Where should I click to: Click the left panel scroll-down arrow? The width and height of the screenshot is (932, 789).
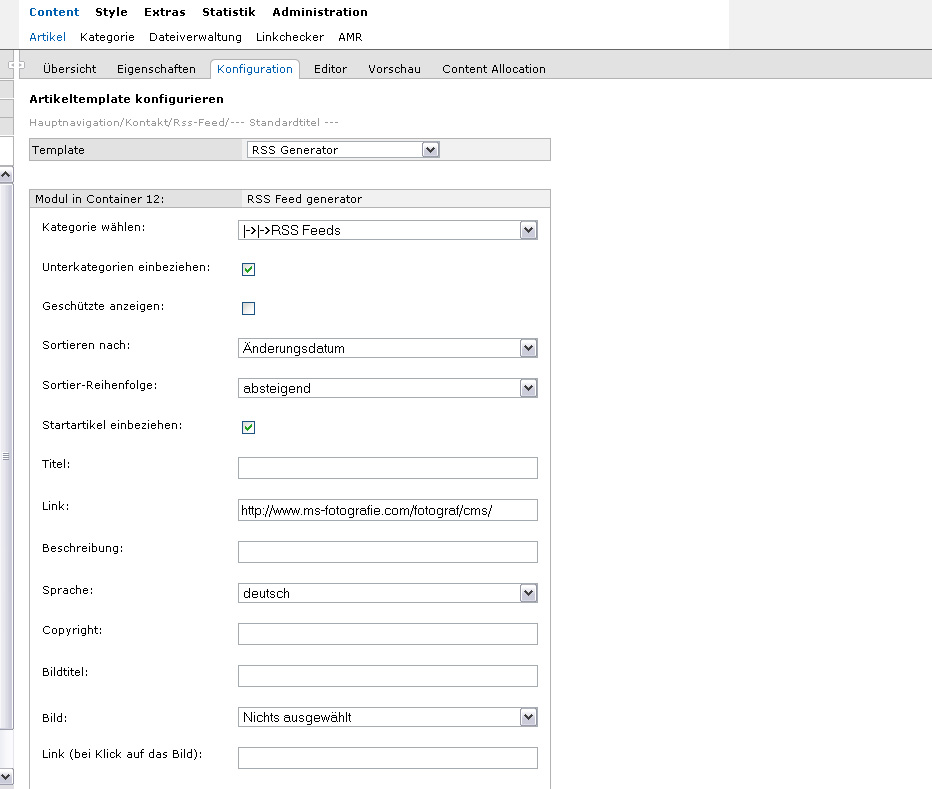tap(6, 776)
